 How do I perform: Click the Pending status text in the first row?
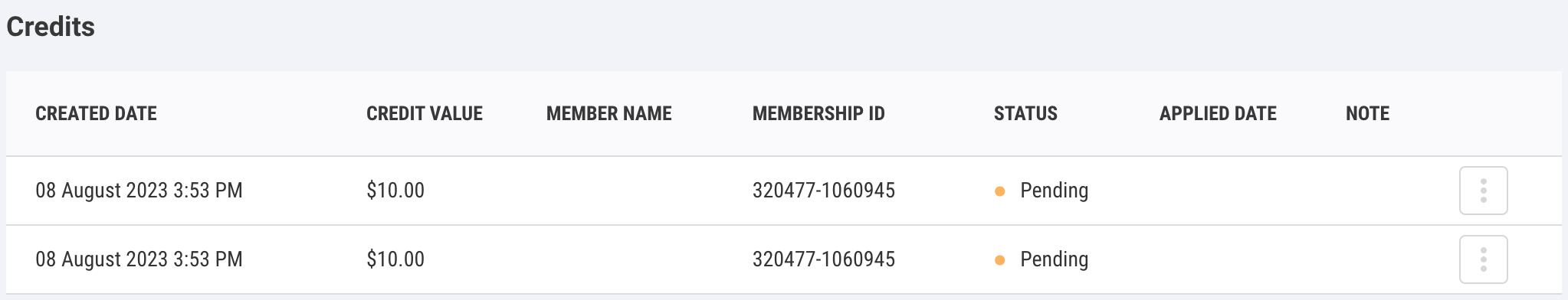click(x=1054, y=191)
